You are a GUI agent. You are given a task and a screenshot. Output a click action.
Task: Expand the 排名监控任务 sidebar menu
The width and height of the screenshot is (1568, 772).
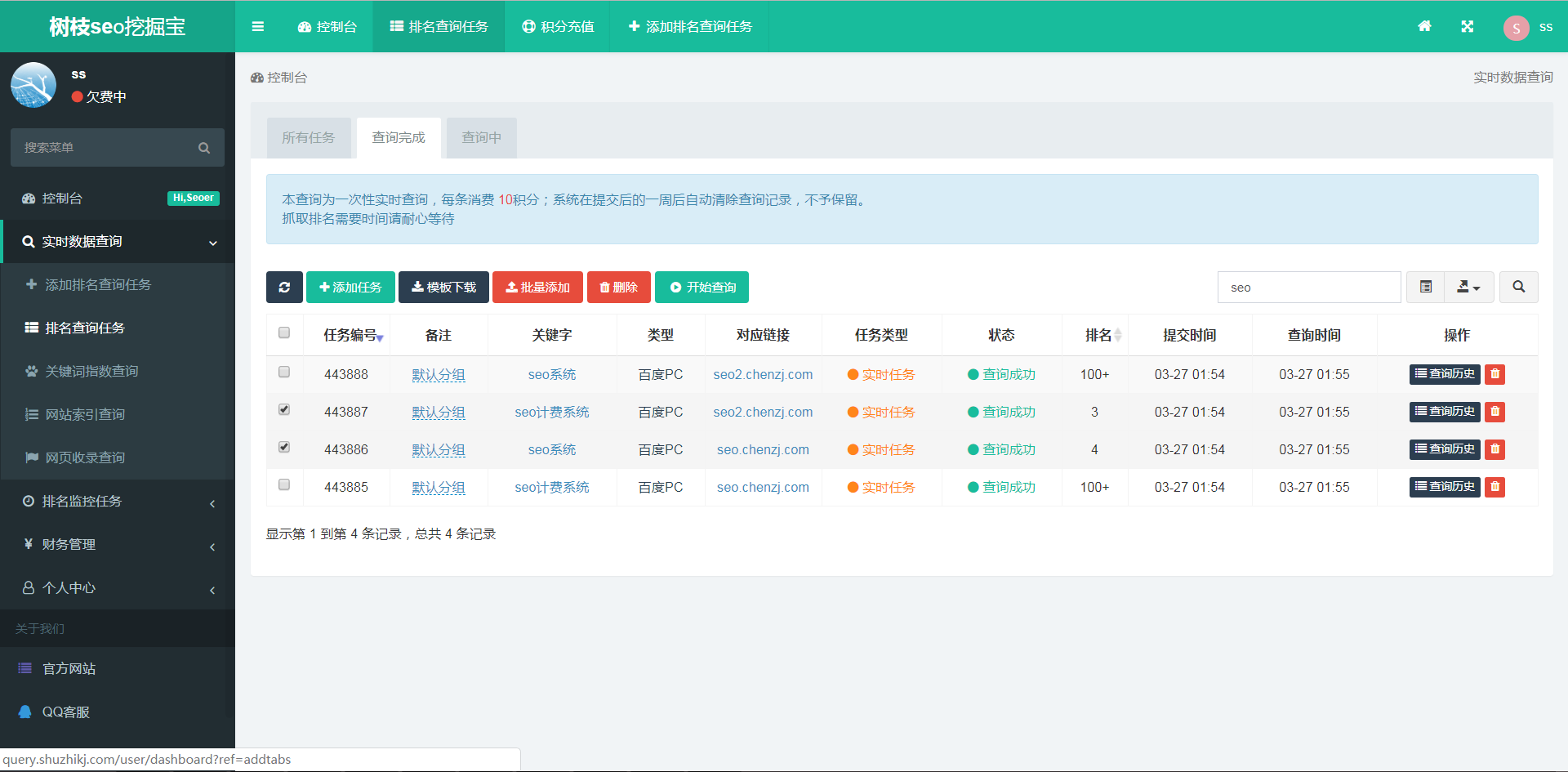pyautogui.click(x=118, y=502)
